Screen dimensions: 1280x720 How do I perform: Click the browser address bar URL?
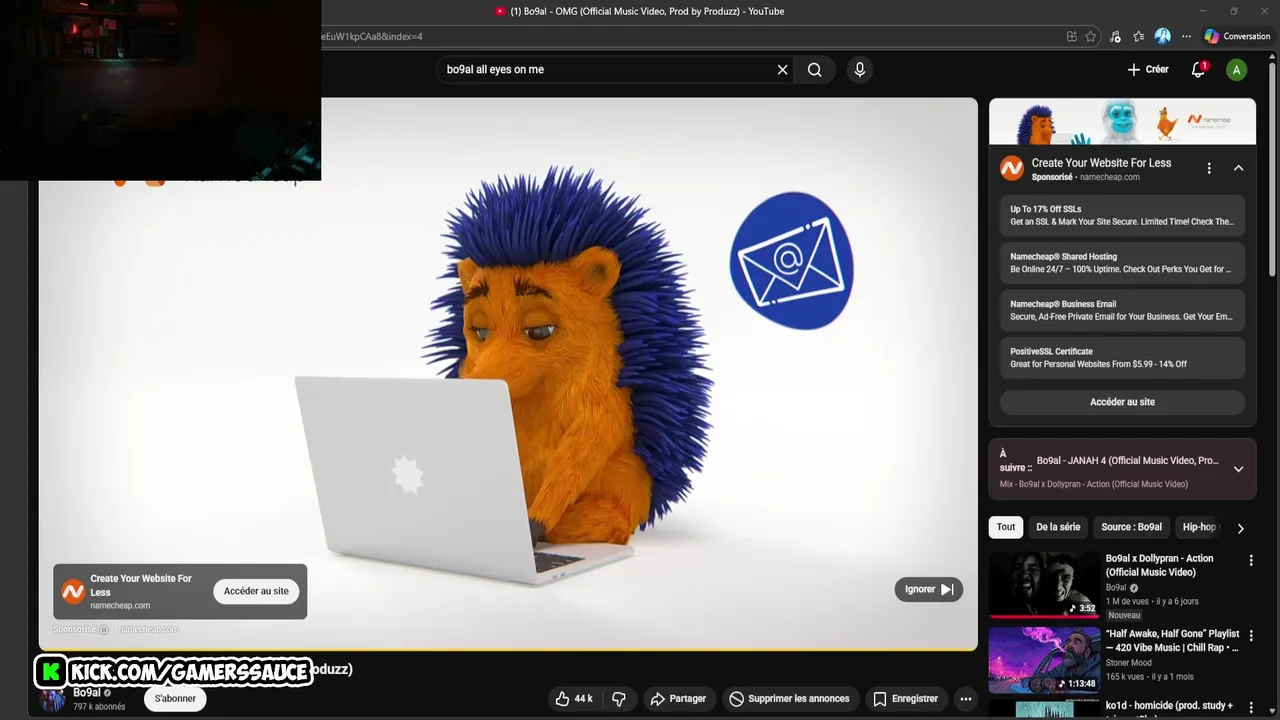point(690,37)
